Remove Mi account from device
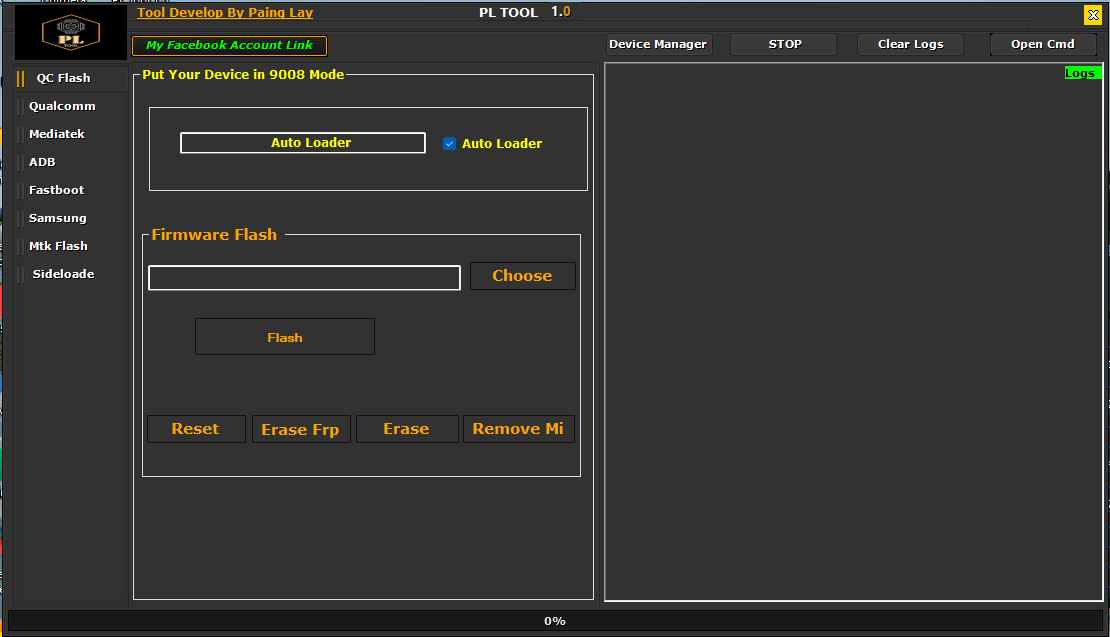The image size is (1110, 637). tap(518, 428)
